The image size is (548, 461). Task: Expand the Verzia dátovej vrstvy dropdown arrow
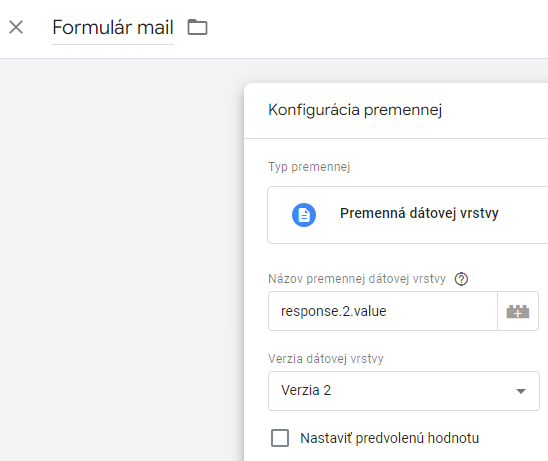coord(521,391)
